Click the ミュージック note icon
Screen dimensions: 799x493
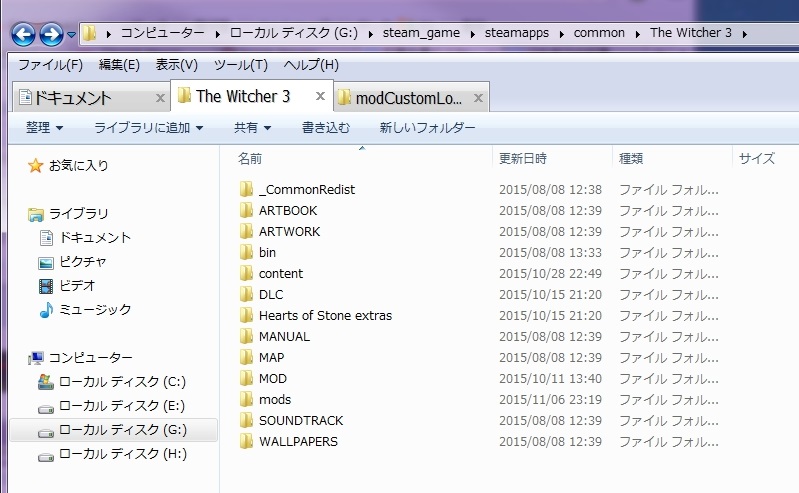coord(46,309)
